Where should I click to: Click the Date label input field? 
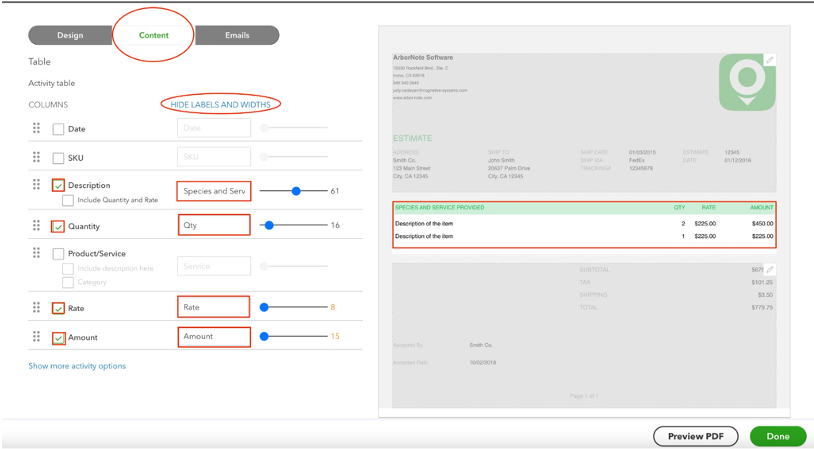(214, 128)
